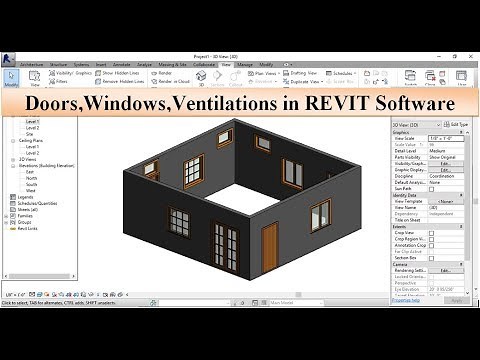Click the Project Browser horizontal scrollbar

tap(40, 276)
